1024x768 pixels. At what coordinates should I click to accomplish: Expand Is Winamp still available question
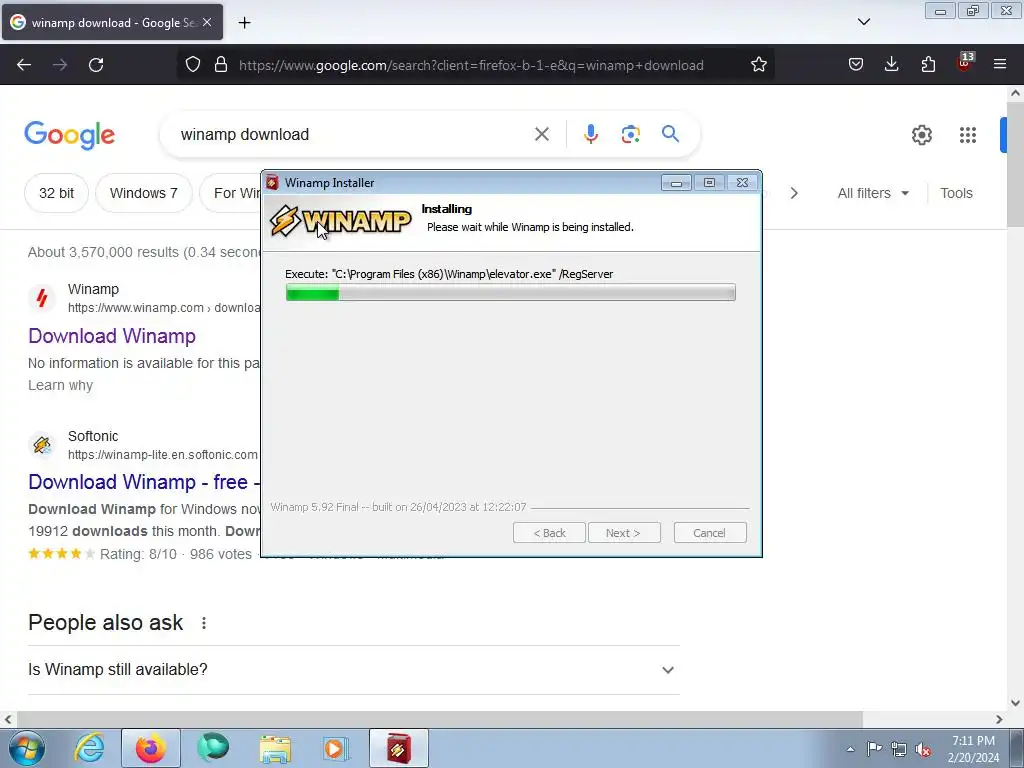(x=353, y=670)
